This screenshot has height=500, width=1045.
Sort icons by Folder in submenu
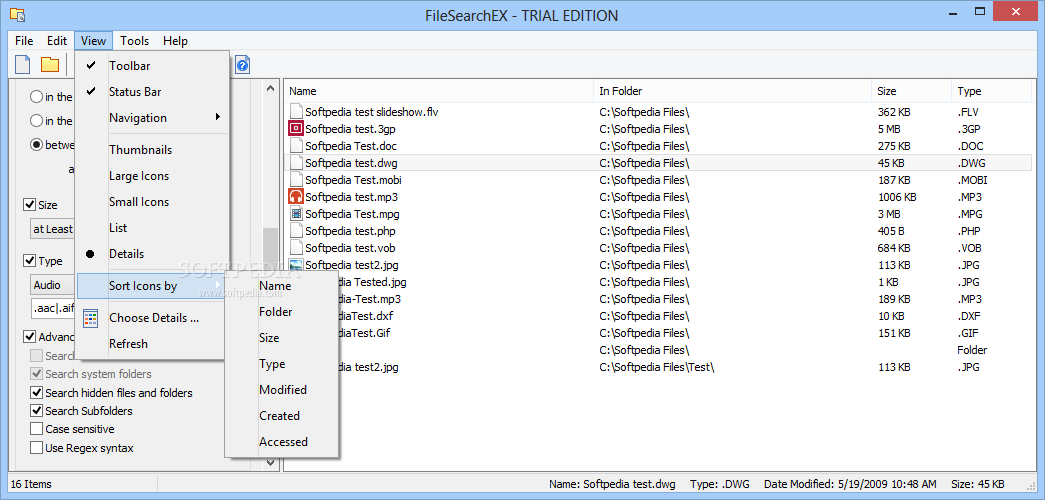point(281,312)
